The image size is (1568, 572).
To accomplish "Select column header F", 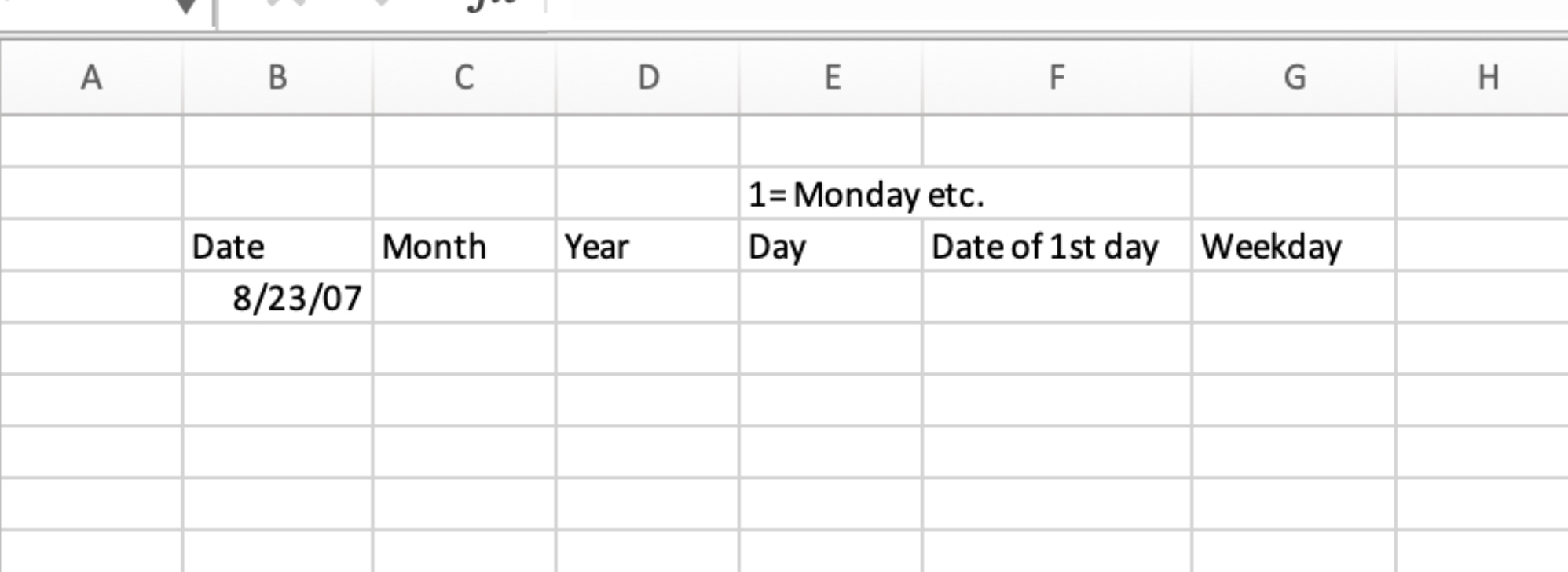I will 1056,76.
